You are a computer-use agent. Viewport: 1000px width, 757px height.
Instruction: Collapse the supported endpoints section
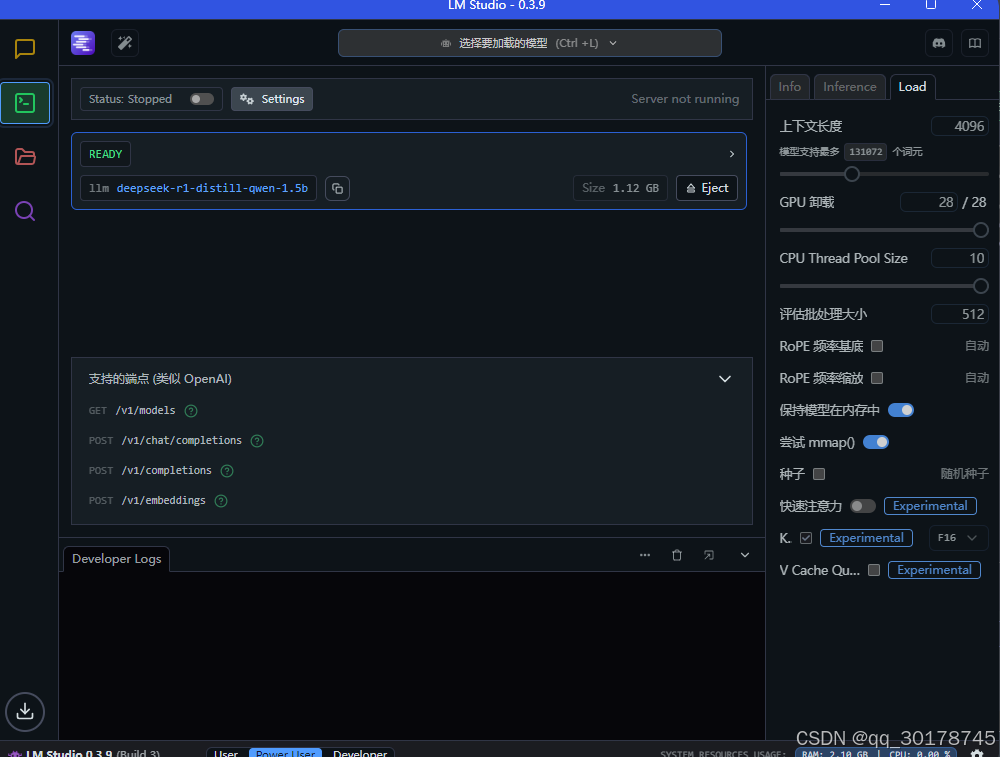point(724,379)
